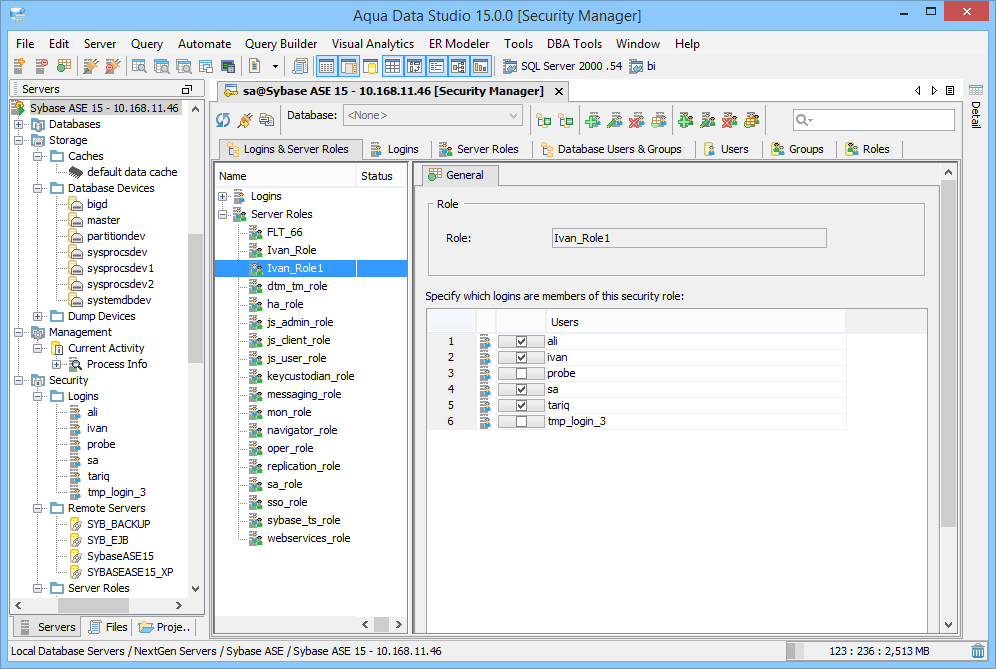Click the chart view icon in main toolbar
The image size is (996, 669).
(x=481, y=66)
